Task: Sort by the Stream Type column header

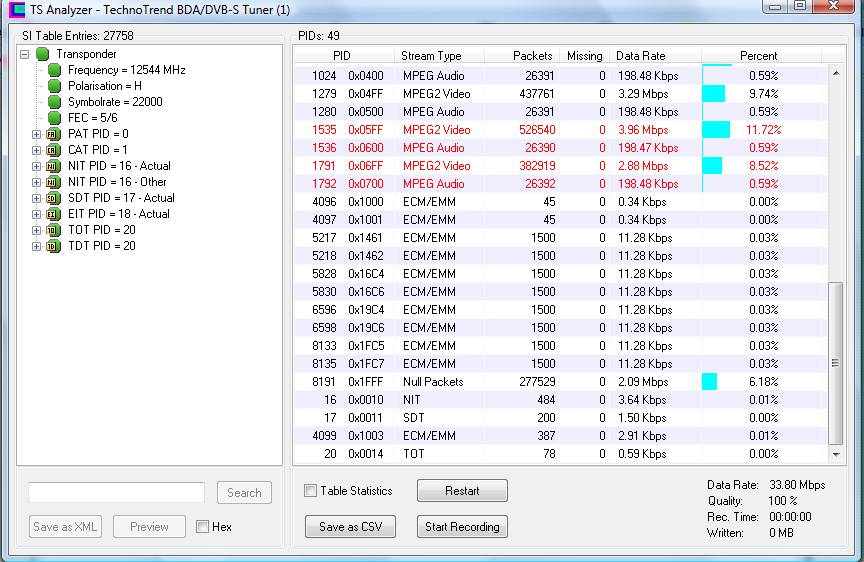Action: (x=431, y=56)
